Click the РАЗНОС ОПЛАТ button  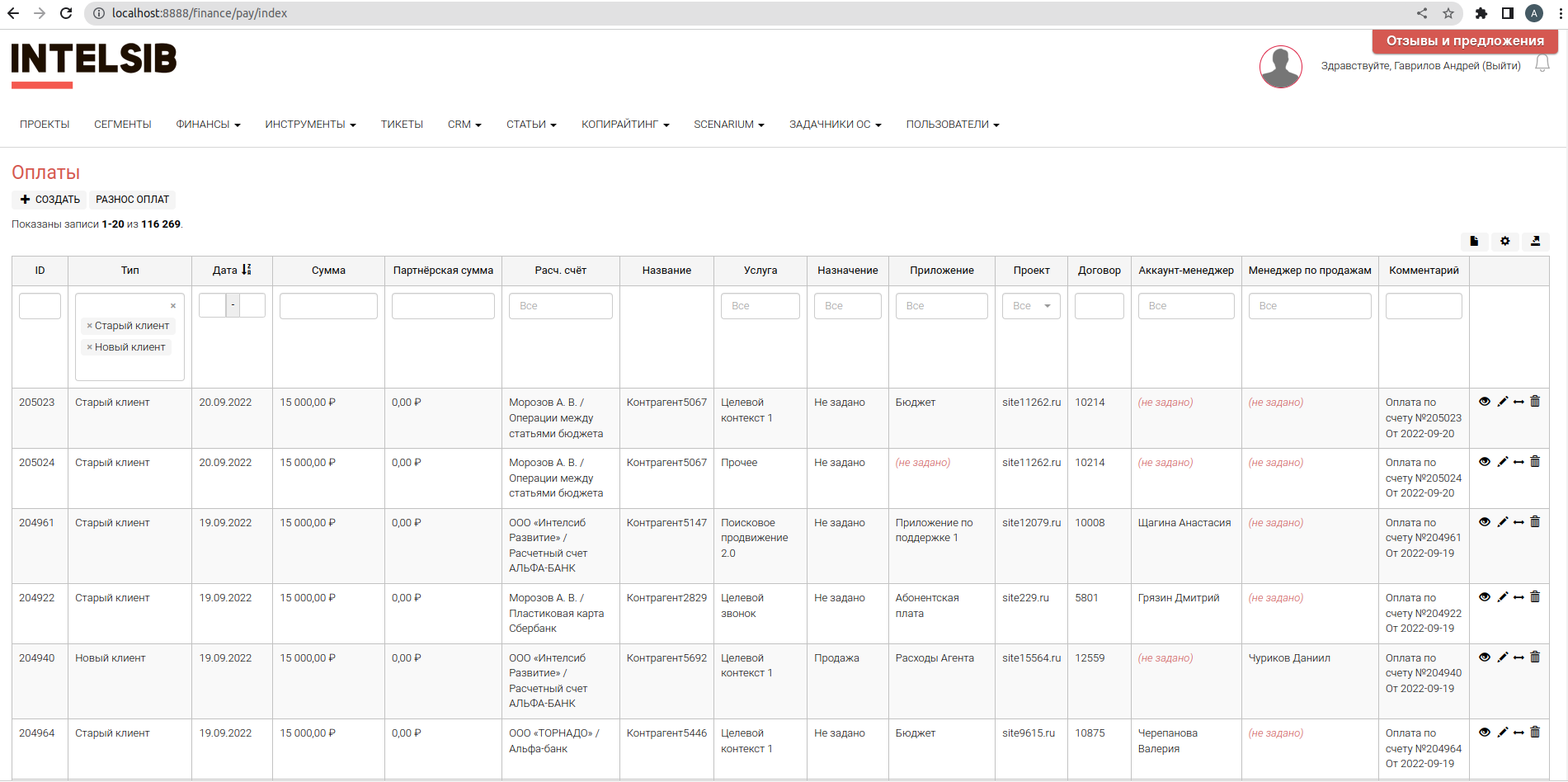132,200
